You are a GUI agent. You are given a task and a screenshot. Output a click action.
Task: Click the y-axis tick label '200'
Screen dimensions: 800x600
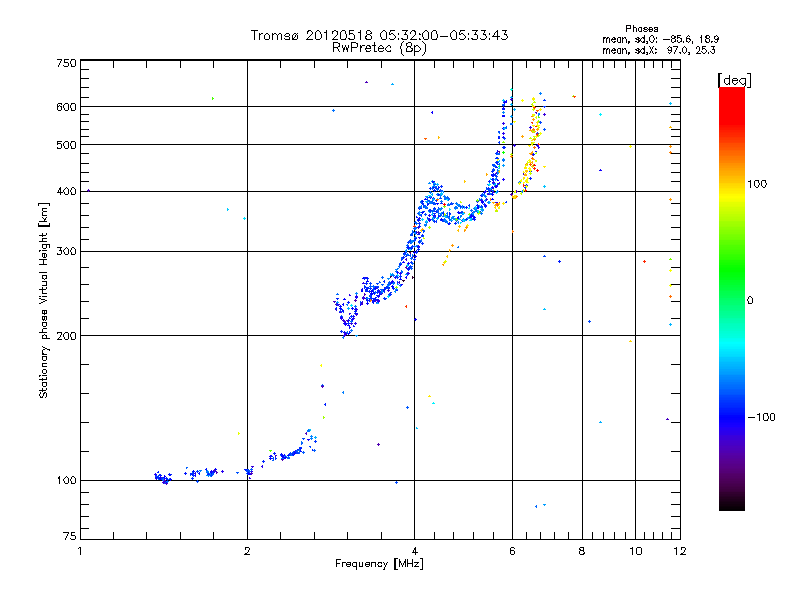[66, 336]
